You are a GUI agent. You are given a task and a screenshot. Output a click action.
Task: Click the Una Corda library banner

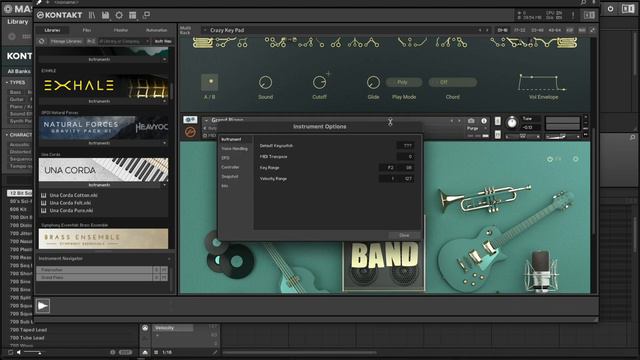[x=103, y=170]
